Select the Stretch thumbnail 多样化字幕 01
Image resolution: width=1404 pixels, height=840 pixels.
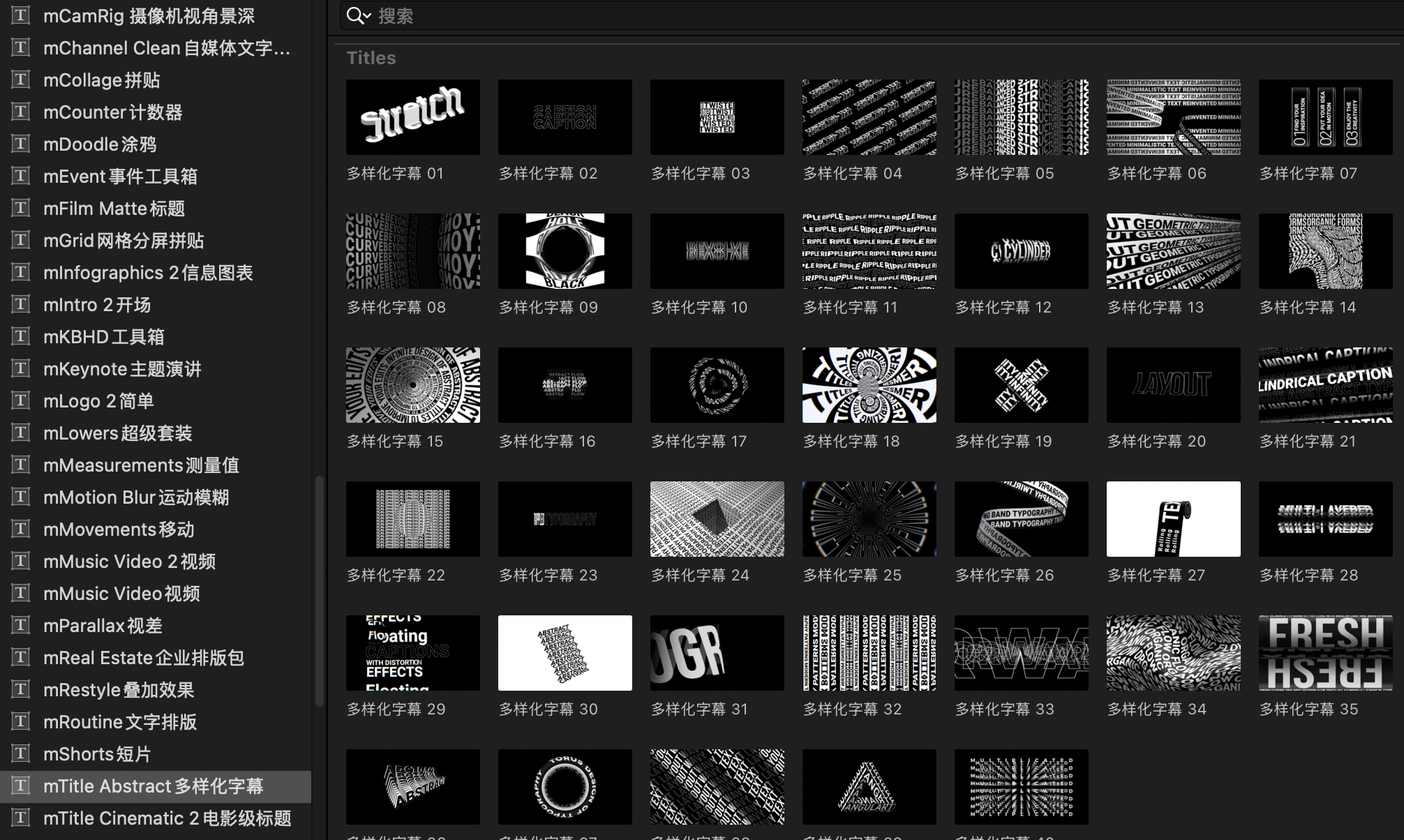pyautogui.click(x=413, y=117)
